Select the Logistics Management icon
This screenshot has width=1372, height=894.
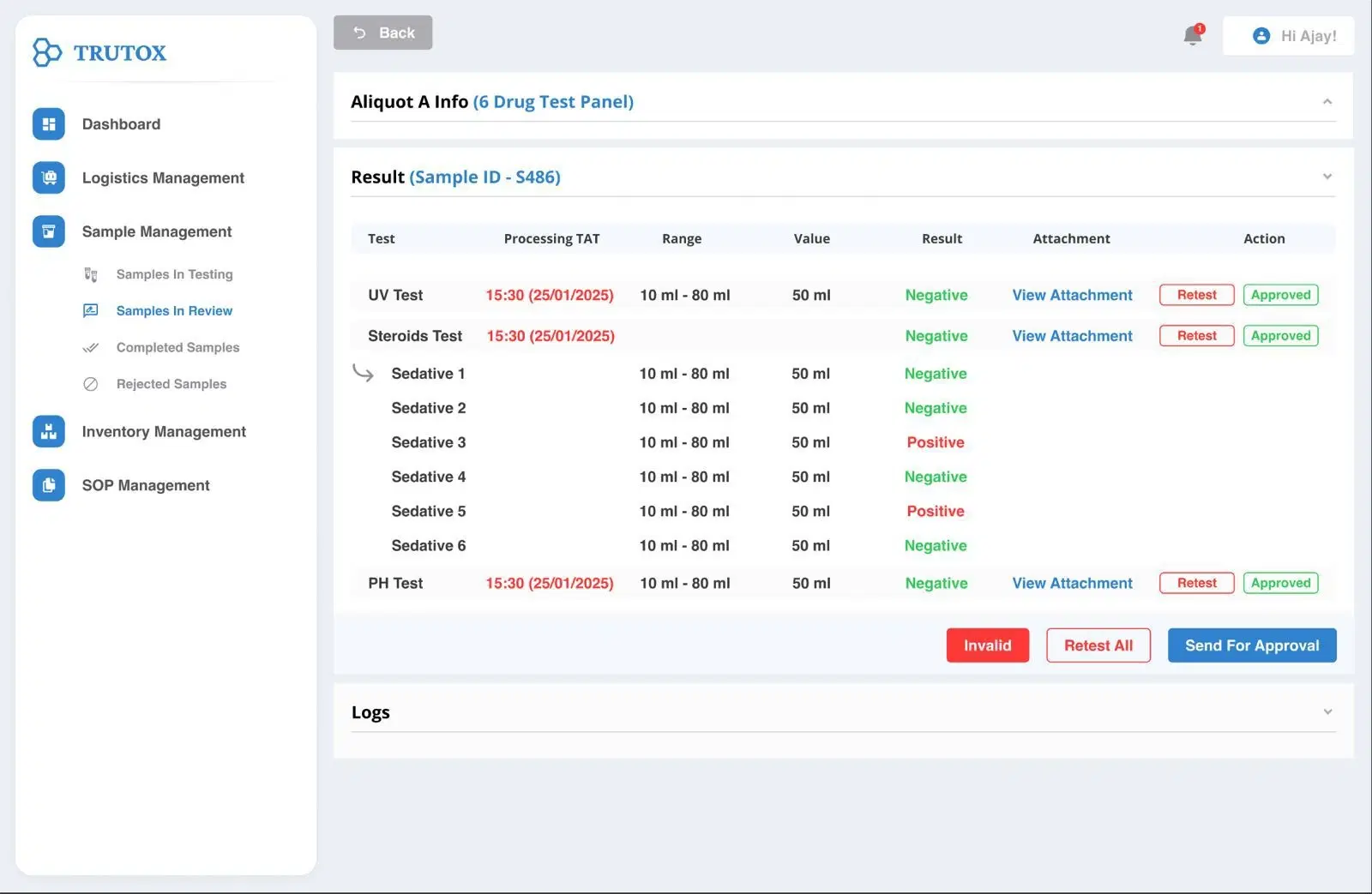pyautogui.click(x=48, y=177)
